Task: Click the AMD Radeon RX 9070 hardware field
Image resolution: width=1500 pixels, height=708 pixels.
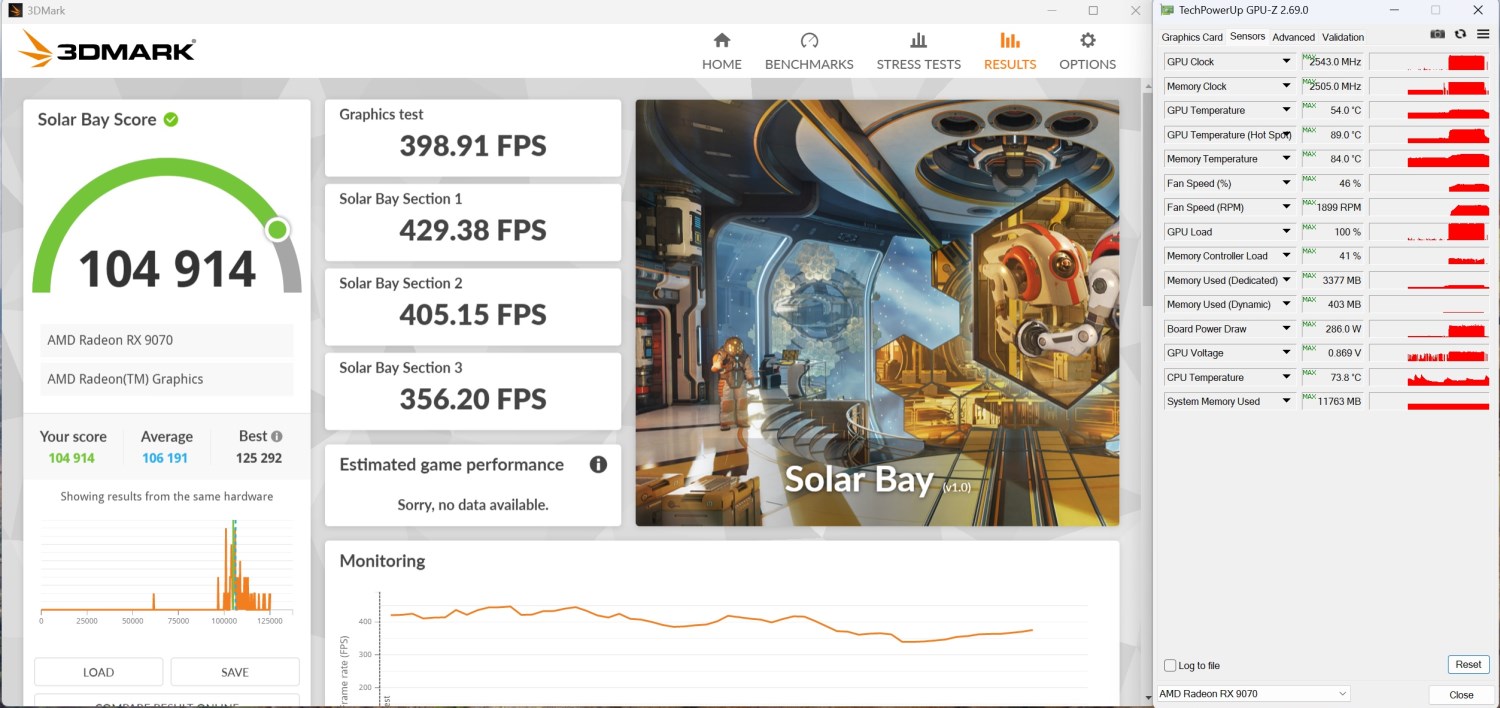Action: click(x=167, y=340)
